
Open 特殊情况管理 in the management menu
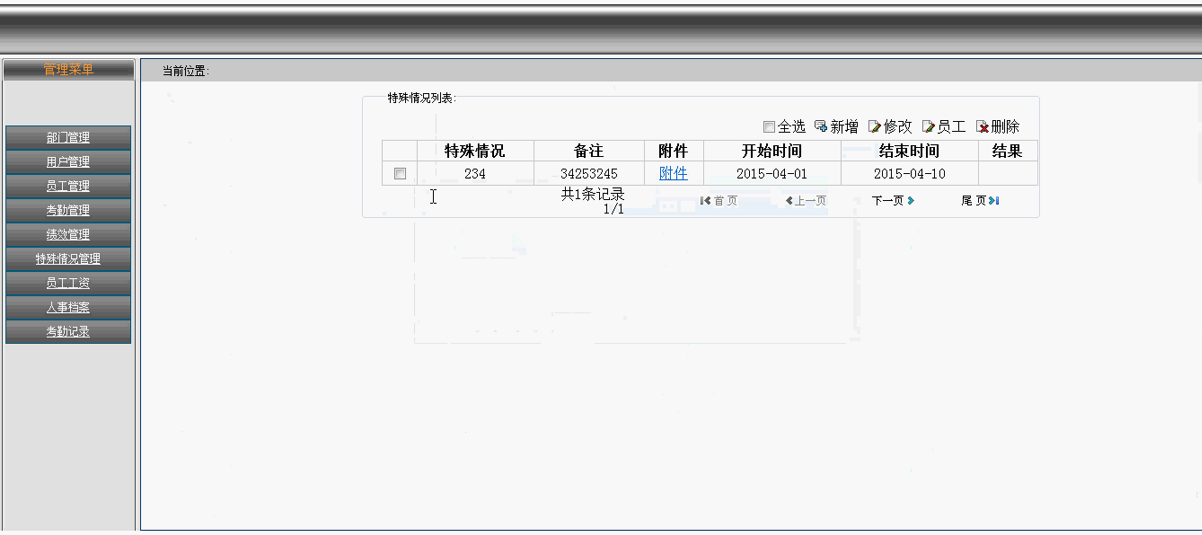tap(68, 259)
